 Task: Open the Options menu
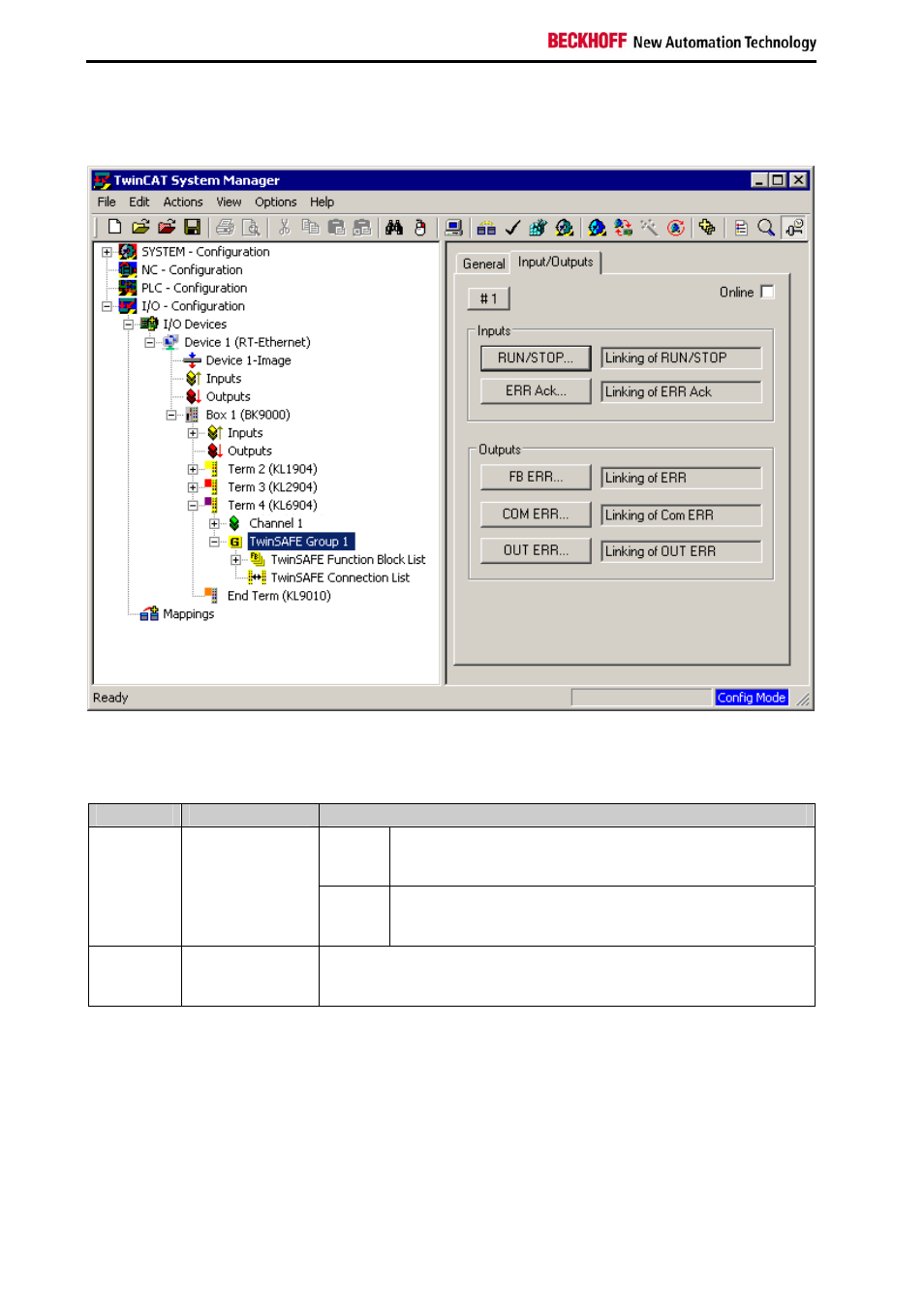tap(276, 202)
